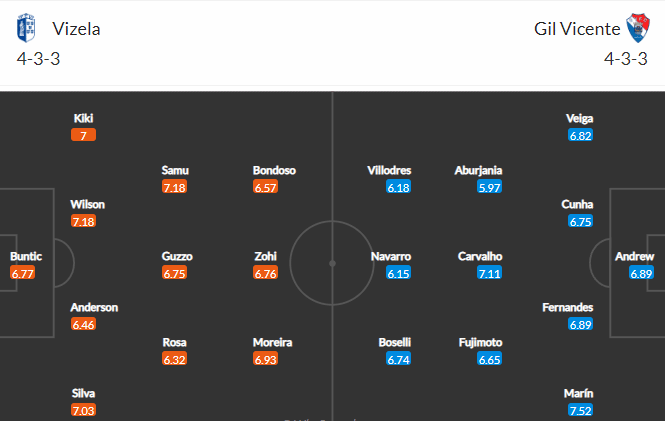Click player name Zohi
This screenshot has width=665, height=421.
click(x=265, y=256)
